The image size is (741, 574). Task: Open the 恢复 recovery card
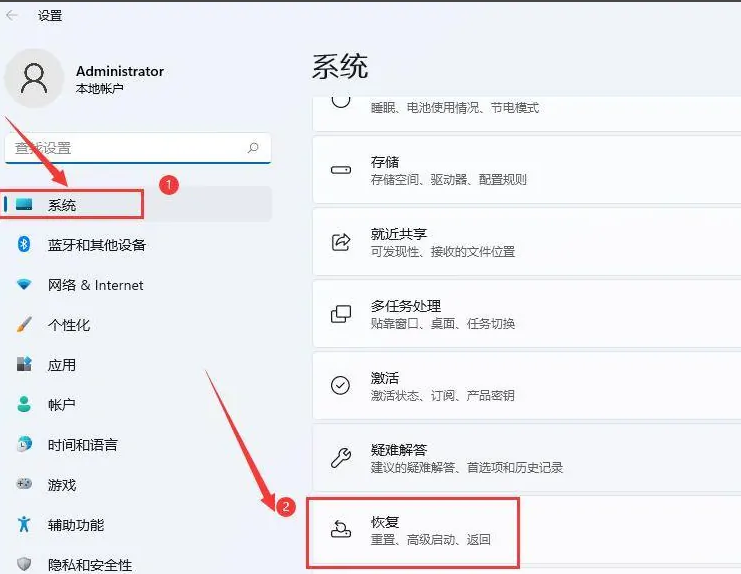click(526, 531)
